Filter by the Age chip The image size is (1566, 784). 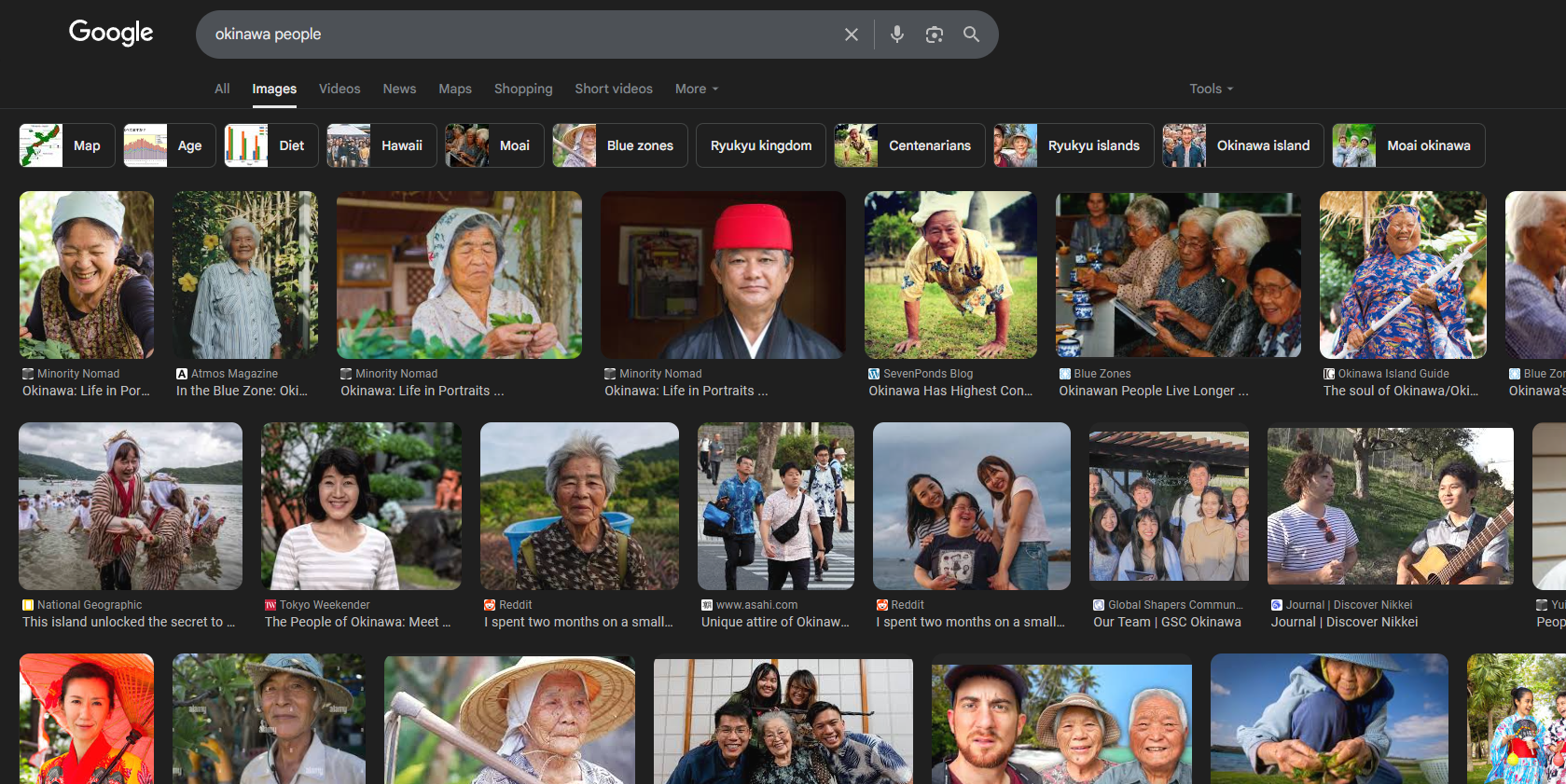pos(170,145)
